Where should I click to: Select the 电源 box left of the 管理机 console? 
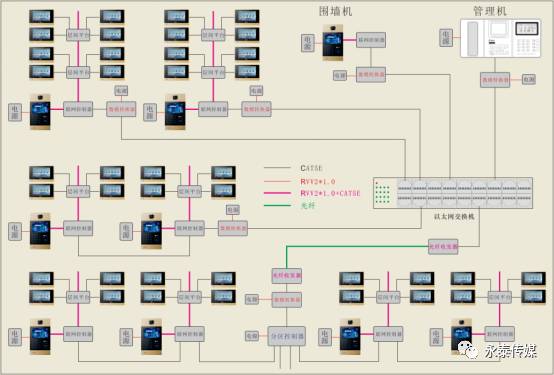[446, 37]
